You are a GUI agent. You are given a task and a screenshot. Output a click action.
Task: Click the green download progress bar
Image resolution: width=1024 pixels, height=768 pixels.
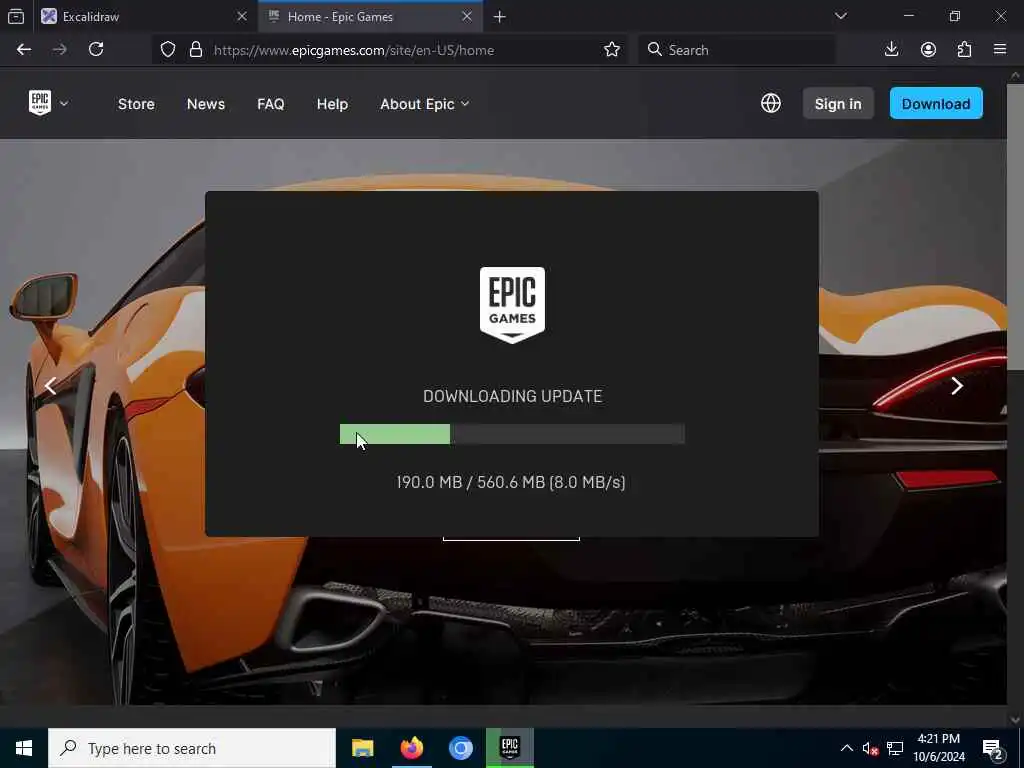pyautogui.click(x=395, y=434)
